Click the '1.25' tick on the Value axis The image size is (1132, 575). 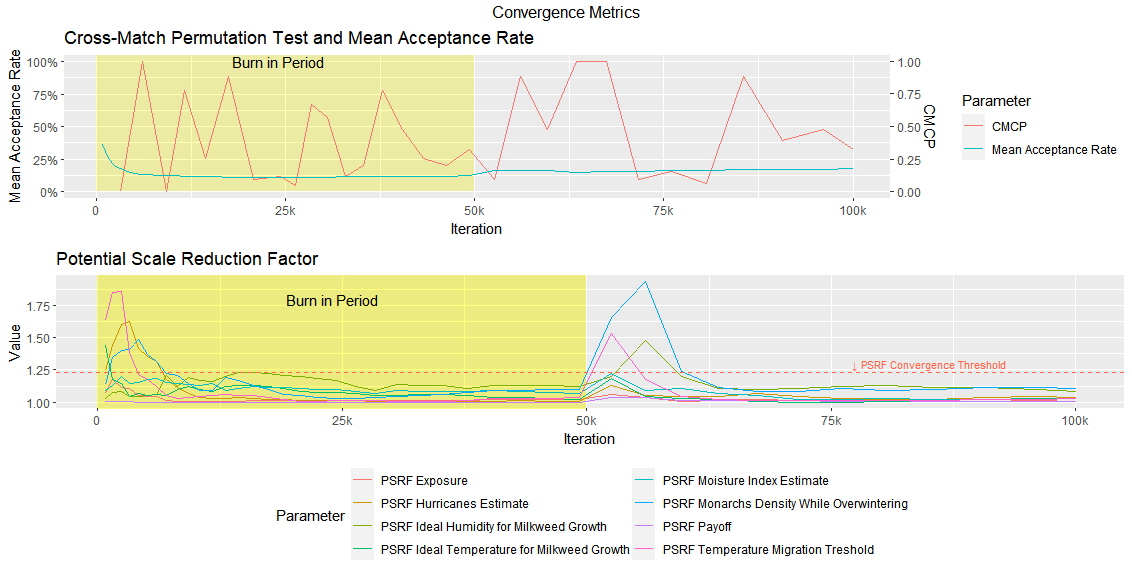[37, 371]
